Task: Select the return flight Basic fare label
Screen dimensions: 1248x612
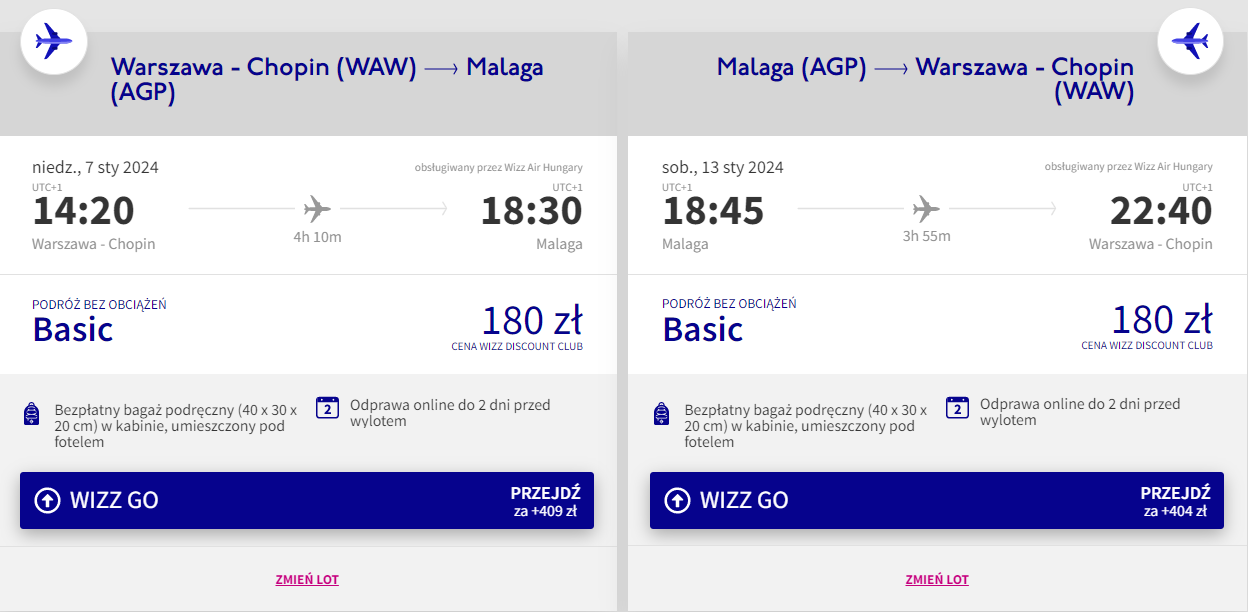Action: (703, 329)
